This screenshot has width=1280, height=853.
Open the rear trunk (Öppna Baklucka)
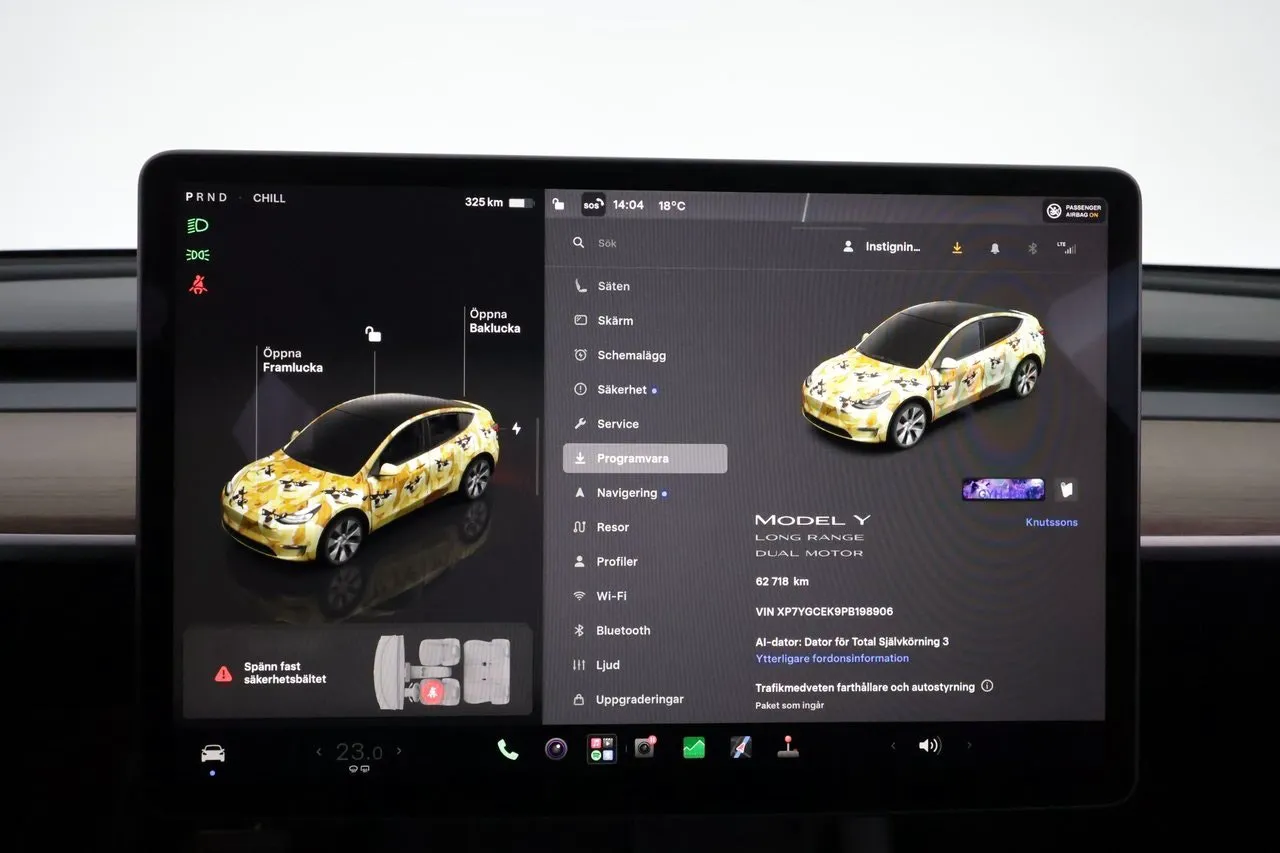coord(495,321)
